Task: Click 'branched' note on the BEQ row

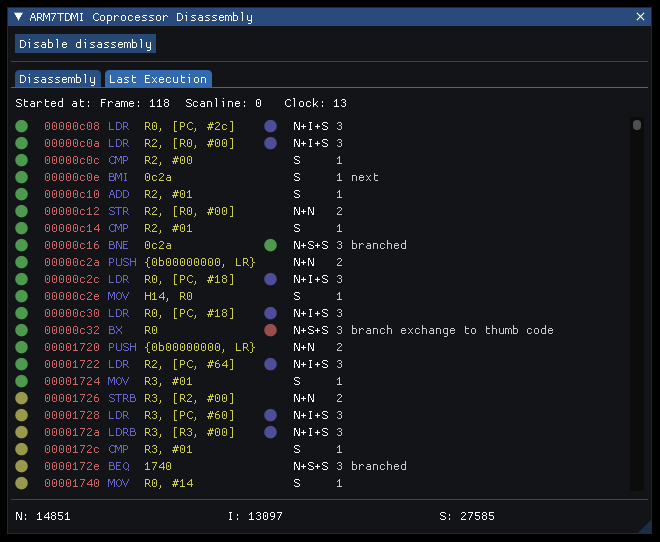Action: tap(379, 466)
